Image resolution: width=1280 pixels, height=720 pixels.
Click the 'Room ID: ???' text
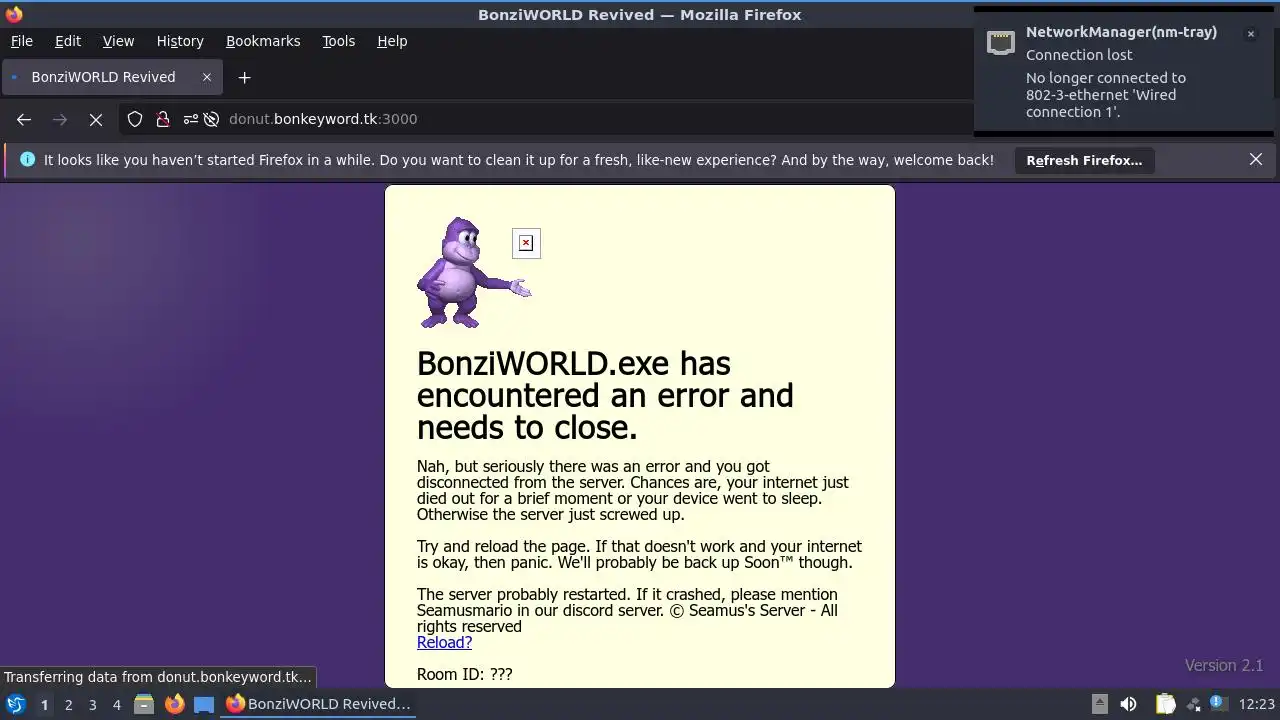pyautogui.click(x=464, y=674)
